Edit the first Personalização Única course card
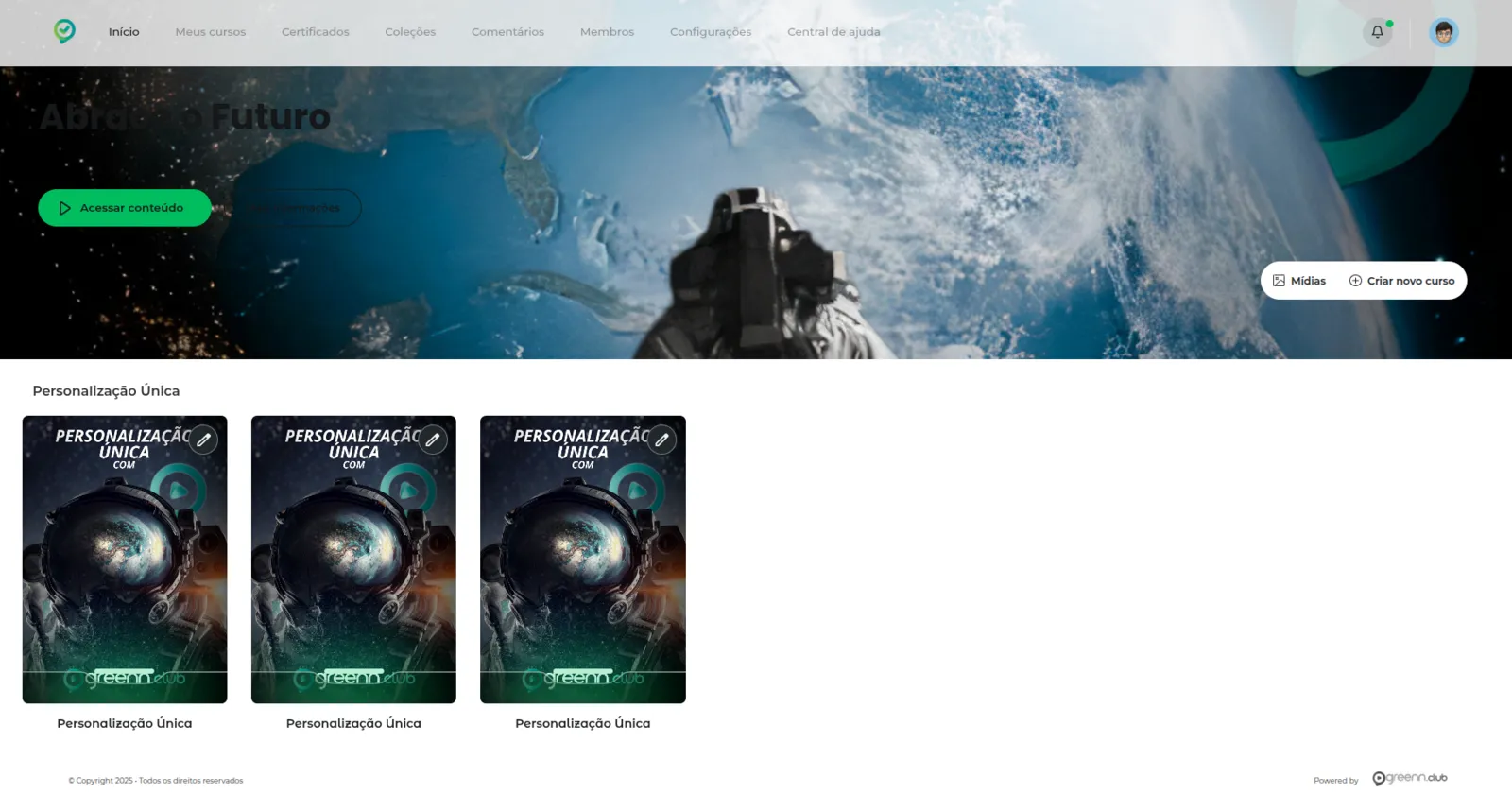 pos(203,440)
